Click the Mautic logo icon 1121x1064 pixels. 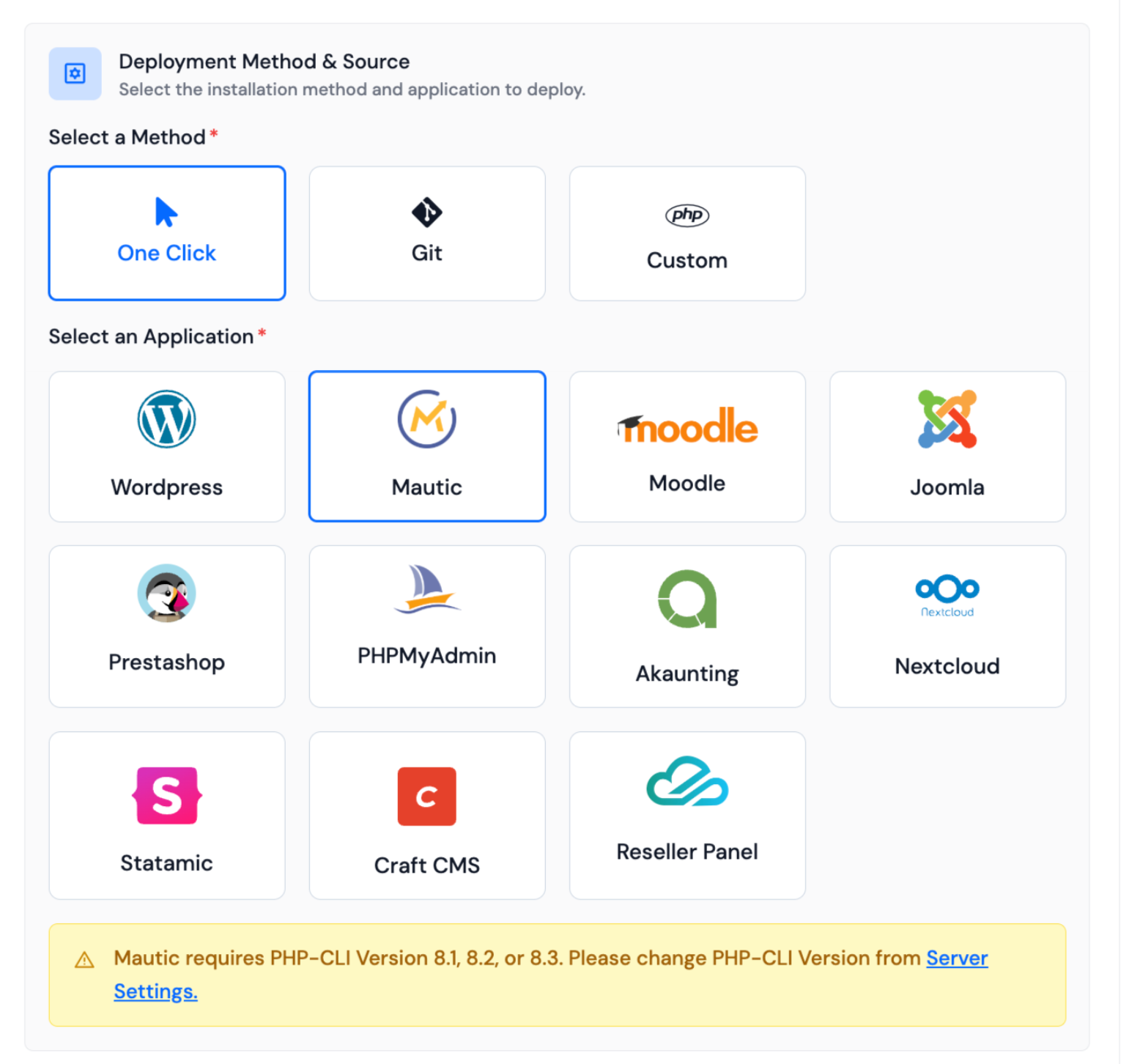[426, 419]
